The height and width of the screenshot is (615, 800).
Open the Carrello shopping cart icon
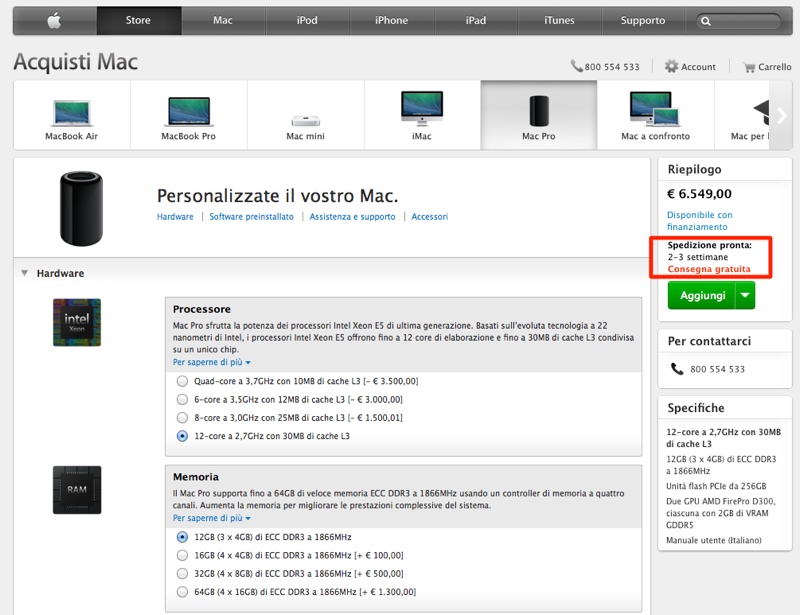point(748,67)
